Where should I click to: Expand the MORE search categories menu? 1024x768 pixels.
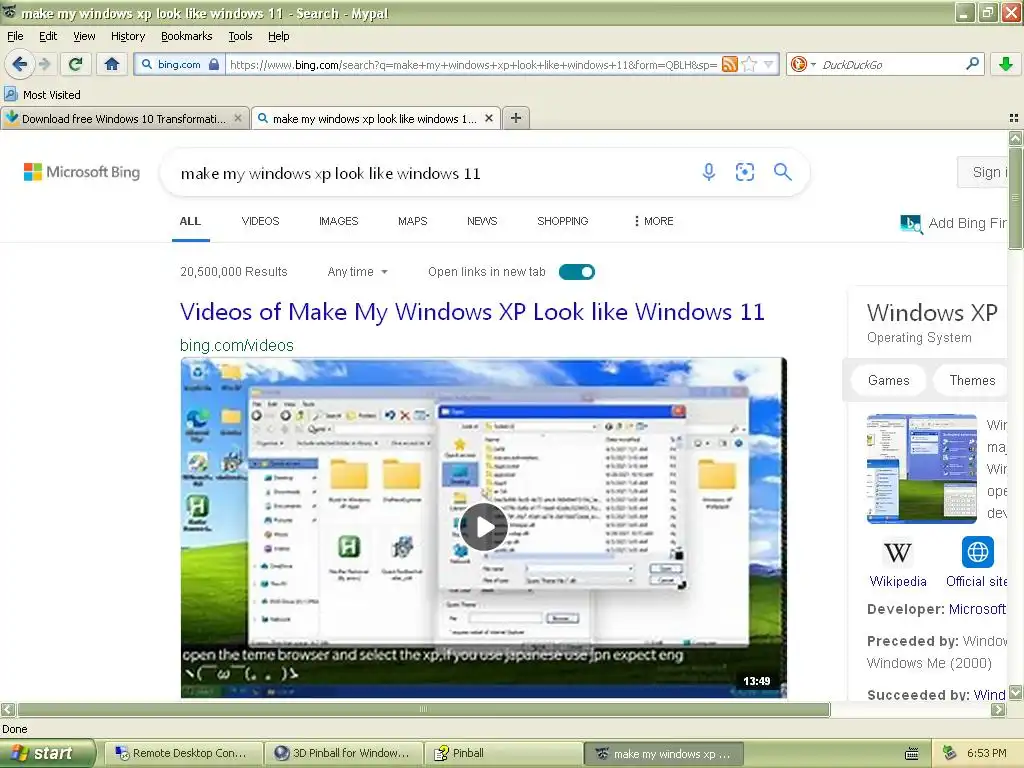(x=654, y=221)
